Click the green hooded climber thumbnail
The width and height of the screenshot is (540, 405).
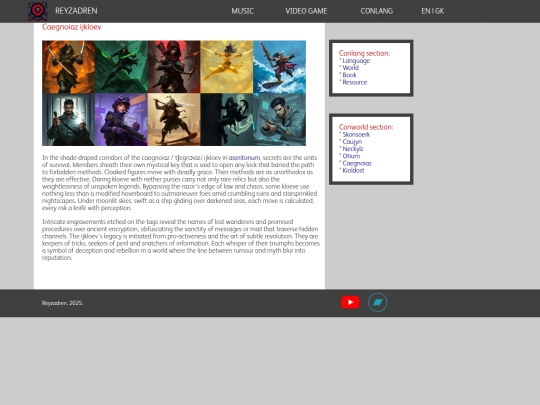pyautogui.click(x=121, y=67)
